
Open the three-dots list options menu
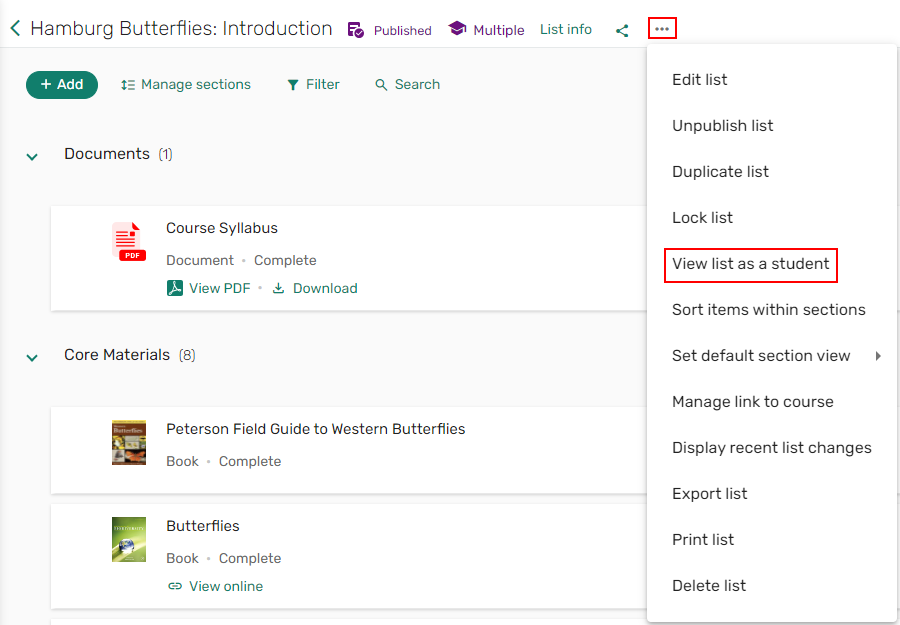(x=662, y=28)
